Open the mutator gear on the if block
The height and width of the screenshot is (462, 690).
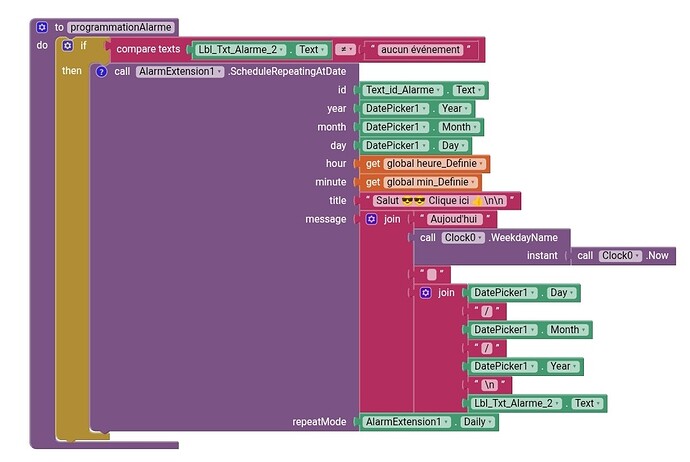tap(68, 46)
